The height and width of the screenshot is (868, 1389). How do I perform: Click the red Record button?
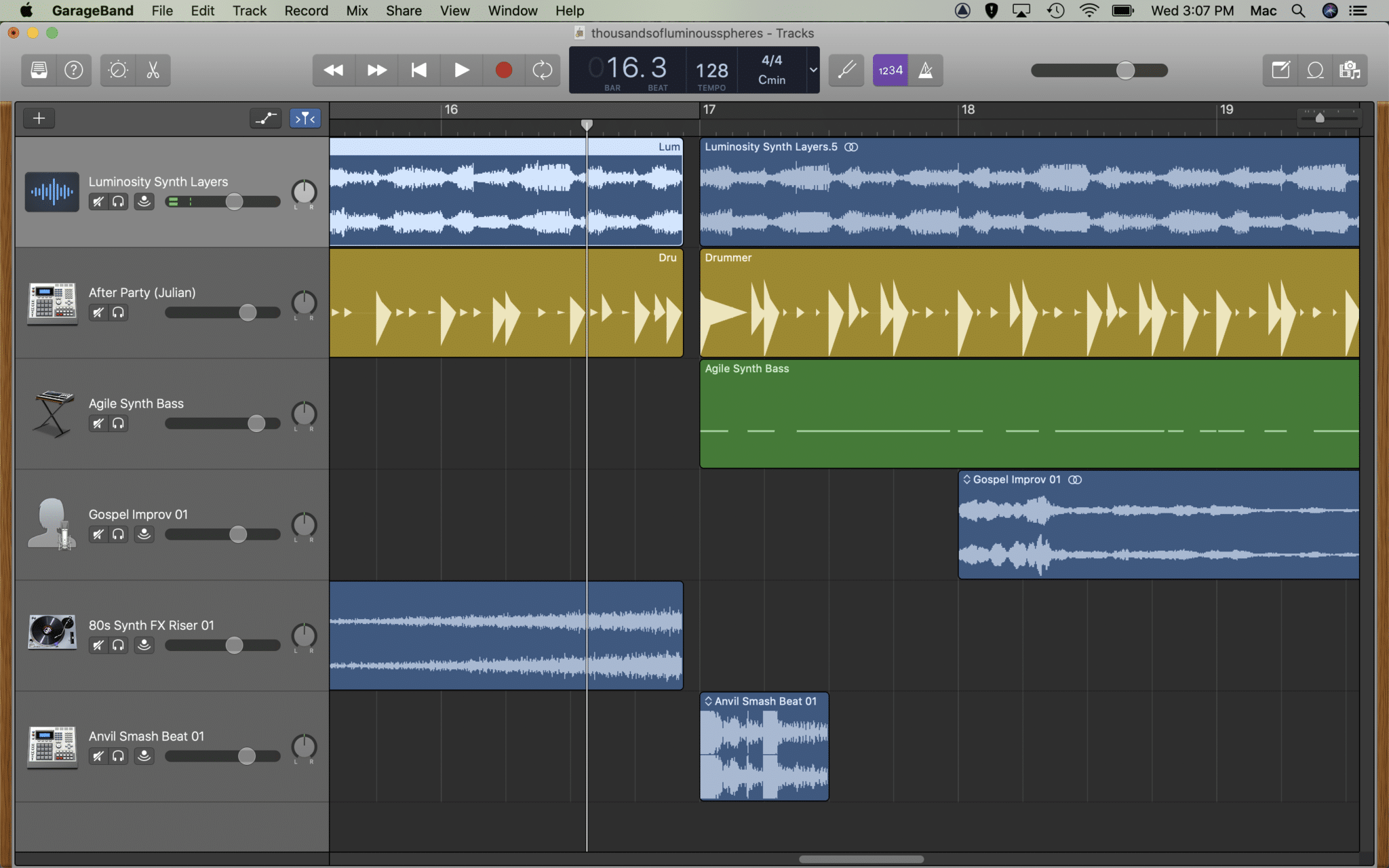[x=503, y=70]
